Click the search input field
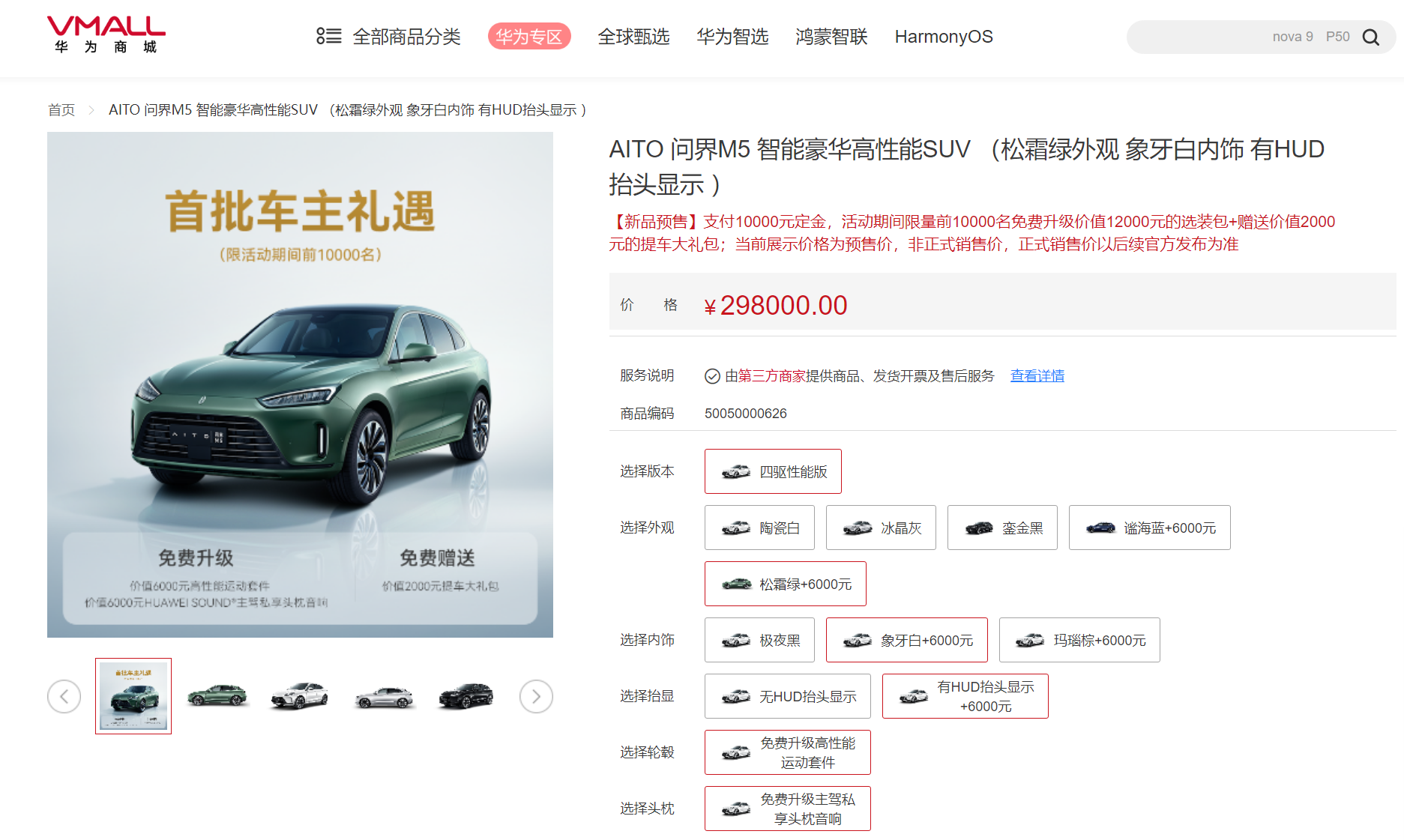 pos(1237,36)
